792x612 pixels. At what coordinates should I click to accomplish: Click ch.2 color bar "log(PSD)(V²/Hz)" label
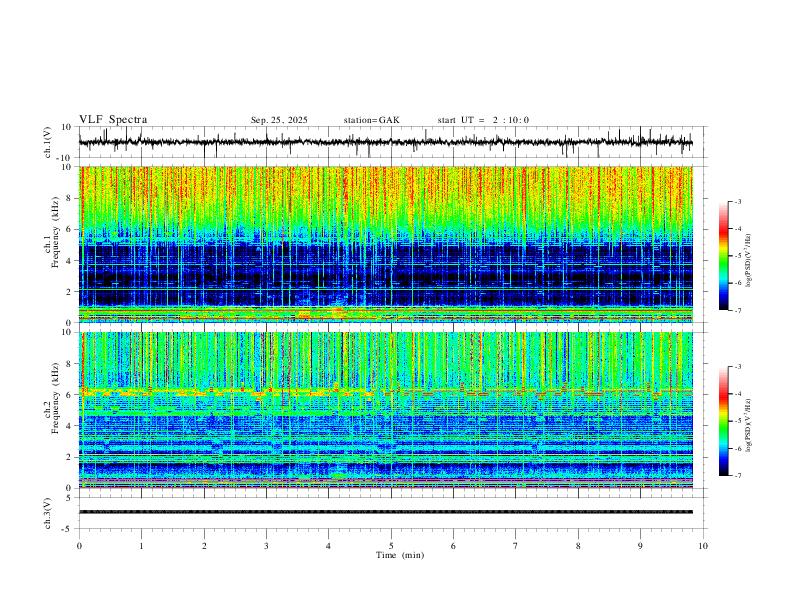(x=749, y=425)
